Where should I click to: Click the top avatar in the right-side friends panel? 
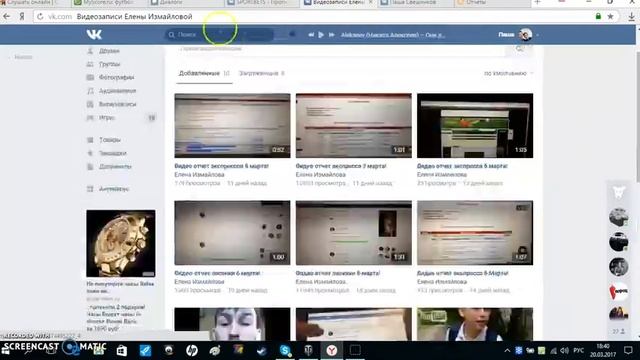point(618,217)
